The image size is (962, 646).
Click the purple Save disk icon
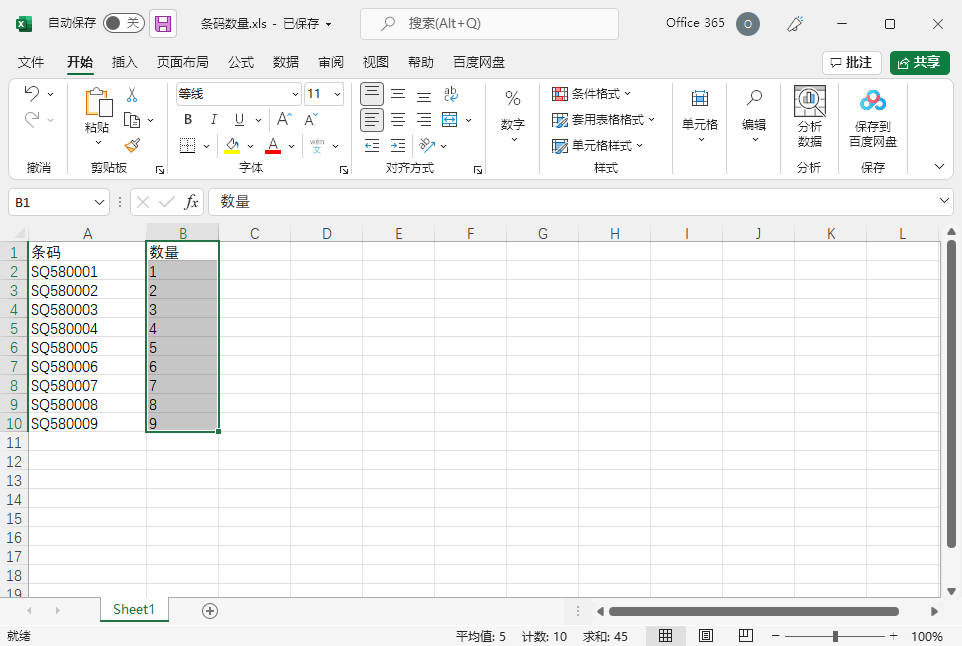(x=163, y=23)
